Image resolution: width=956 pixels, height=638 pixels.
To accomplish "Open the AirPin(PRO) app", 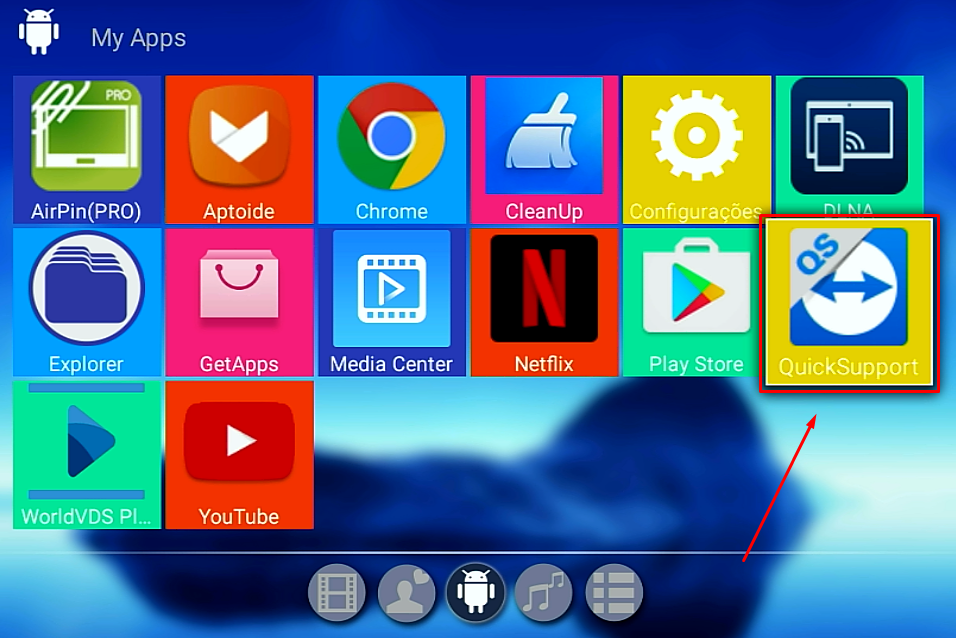I will pos(87,149).
